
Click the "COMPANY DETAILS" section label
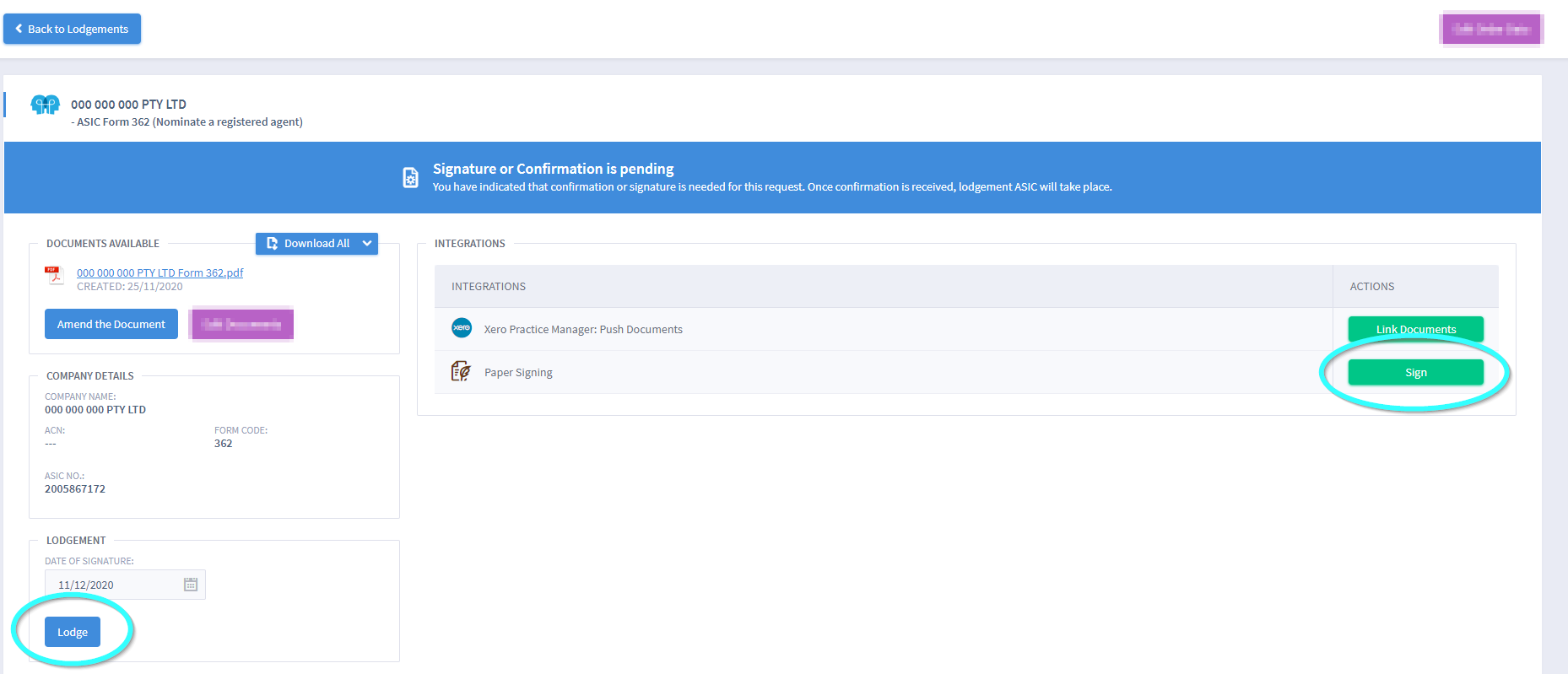90,376
